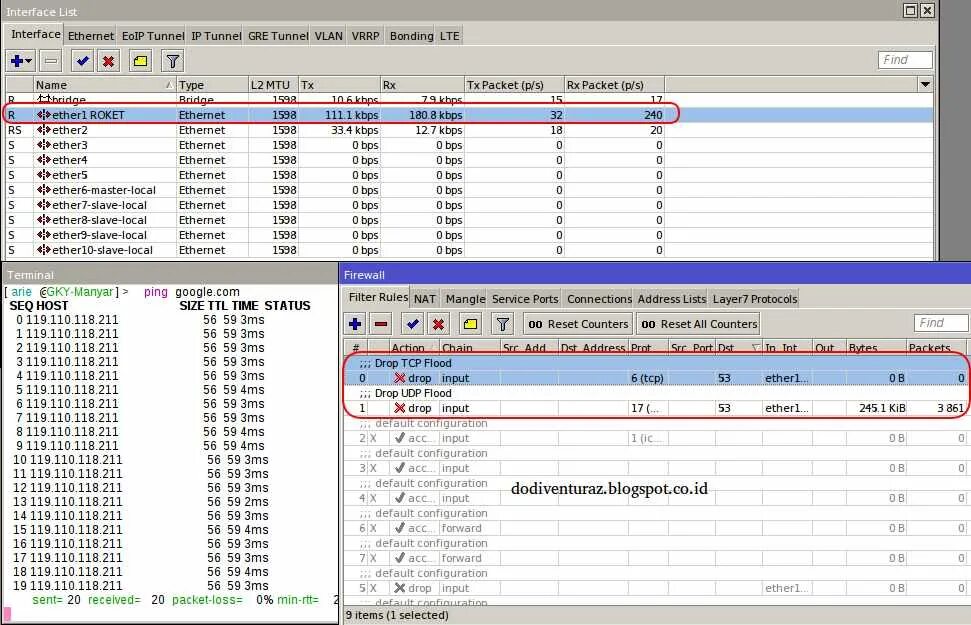
Task: Sort firewall rules by Packets column header
Action: click(937, 347)
